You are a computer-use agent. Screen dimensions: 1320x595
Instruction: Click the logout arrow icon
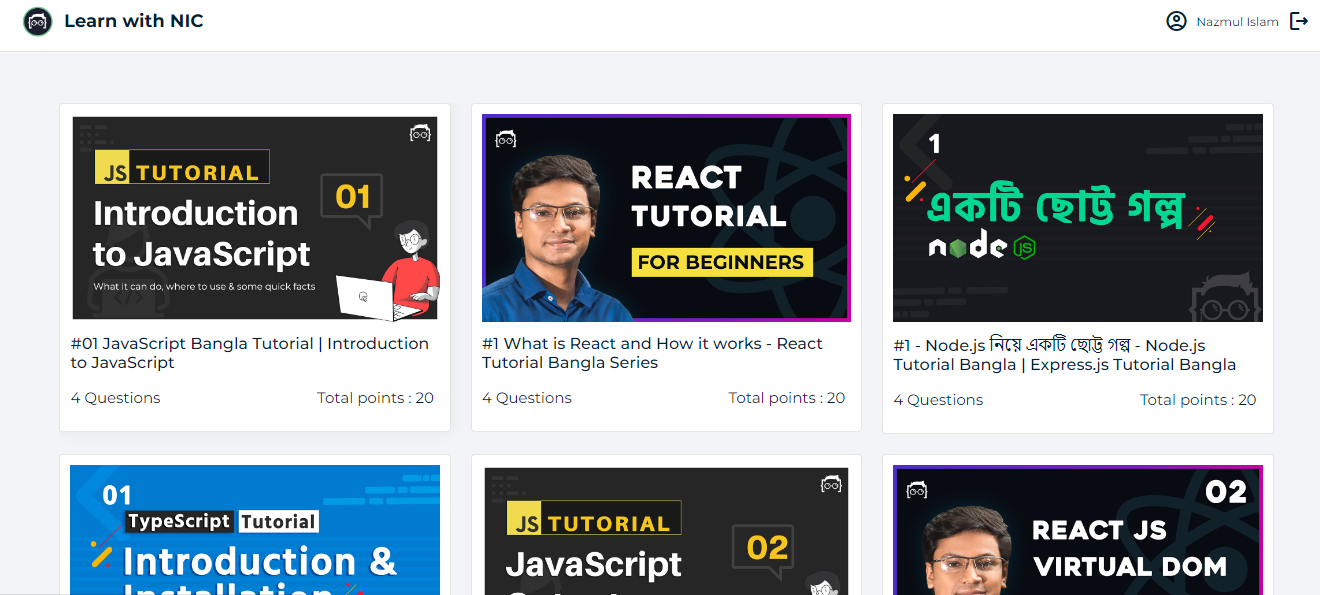click(1299, 21)
